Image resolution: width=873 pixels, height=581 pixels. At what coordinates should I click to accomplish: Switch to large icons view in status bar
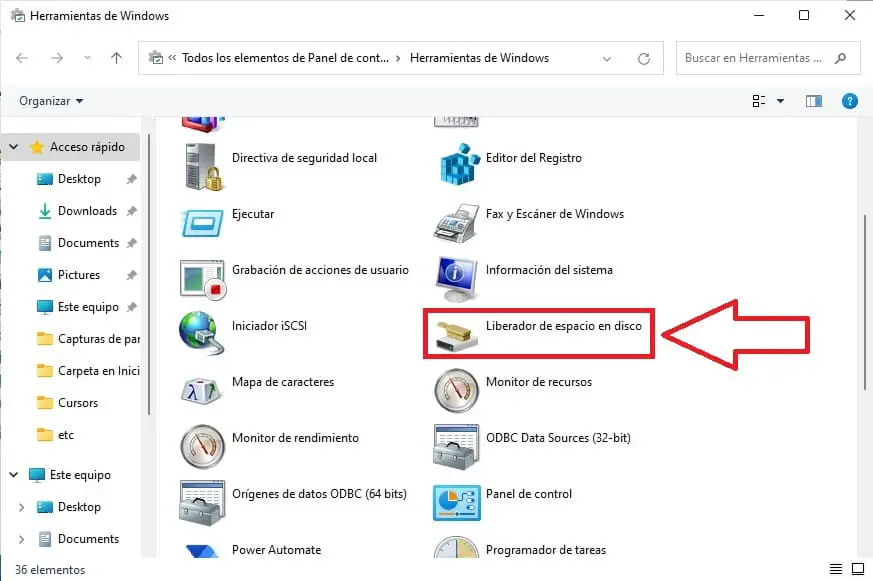(x=858, y=569)
